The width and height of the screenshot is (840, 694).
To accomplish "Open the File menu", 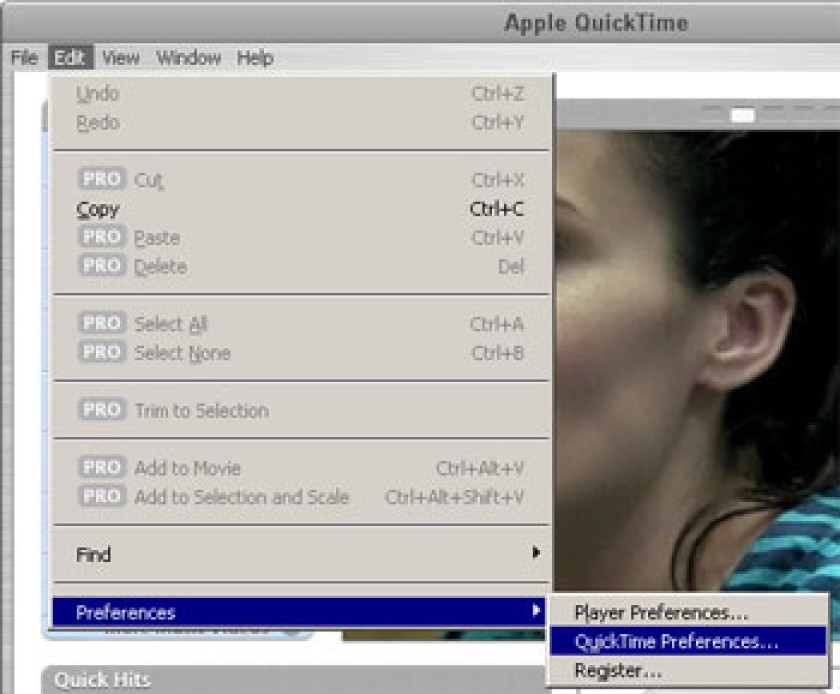I will click(x=24, y=57).
